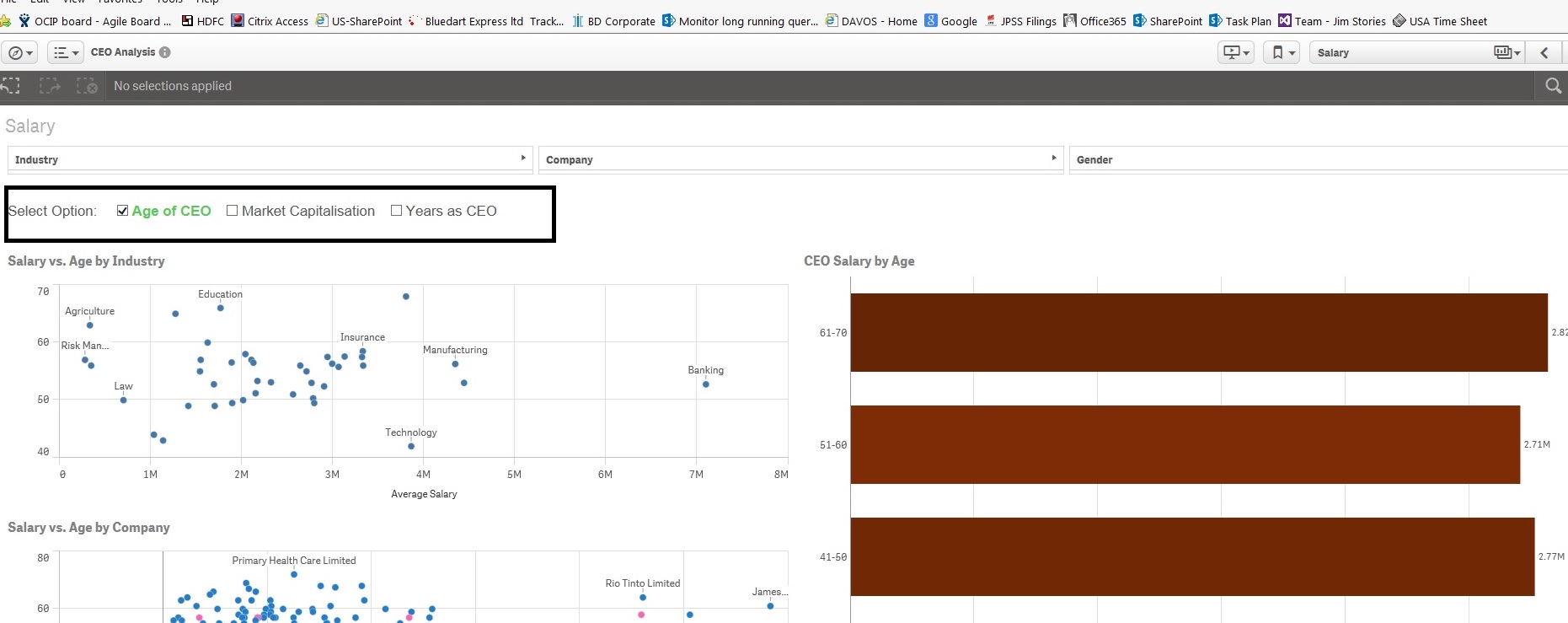Select the Education data point
The width and height of the screenshot is (1568, 623).
click(221, 308)
